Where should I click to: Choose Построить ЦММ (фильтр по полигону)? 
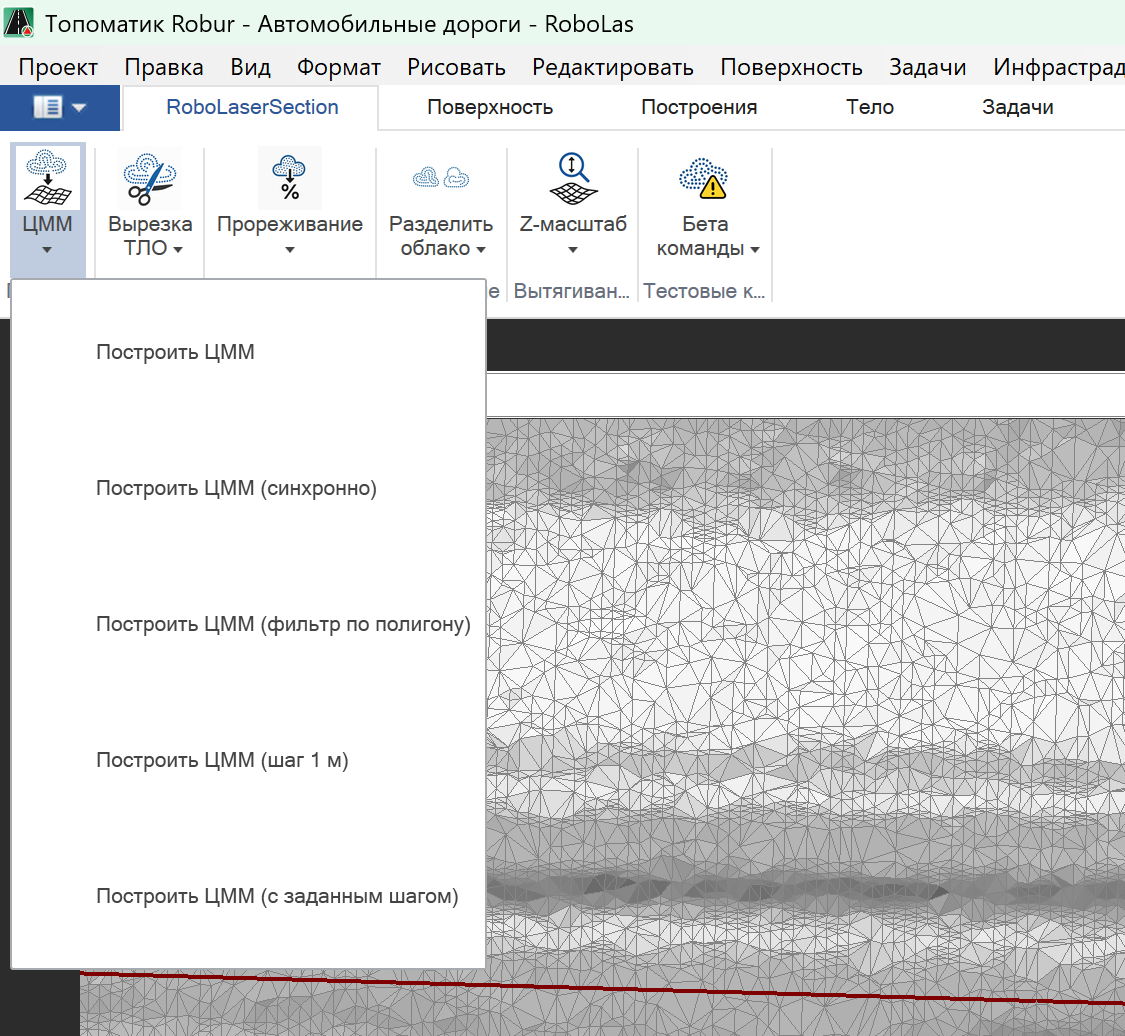283,624
